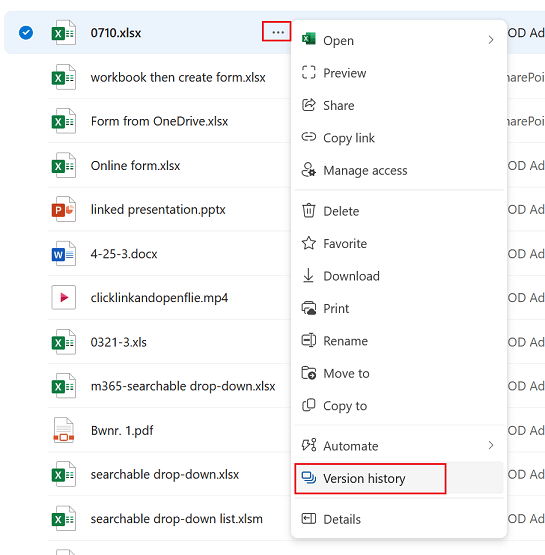Open file 0710.xlsx by its name

click(x=116, y=33)
